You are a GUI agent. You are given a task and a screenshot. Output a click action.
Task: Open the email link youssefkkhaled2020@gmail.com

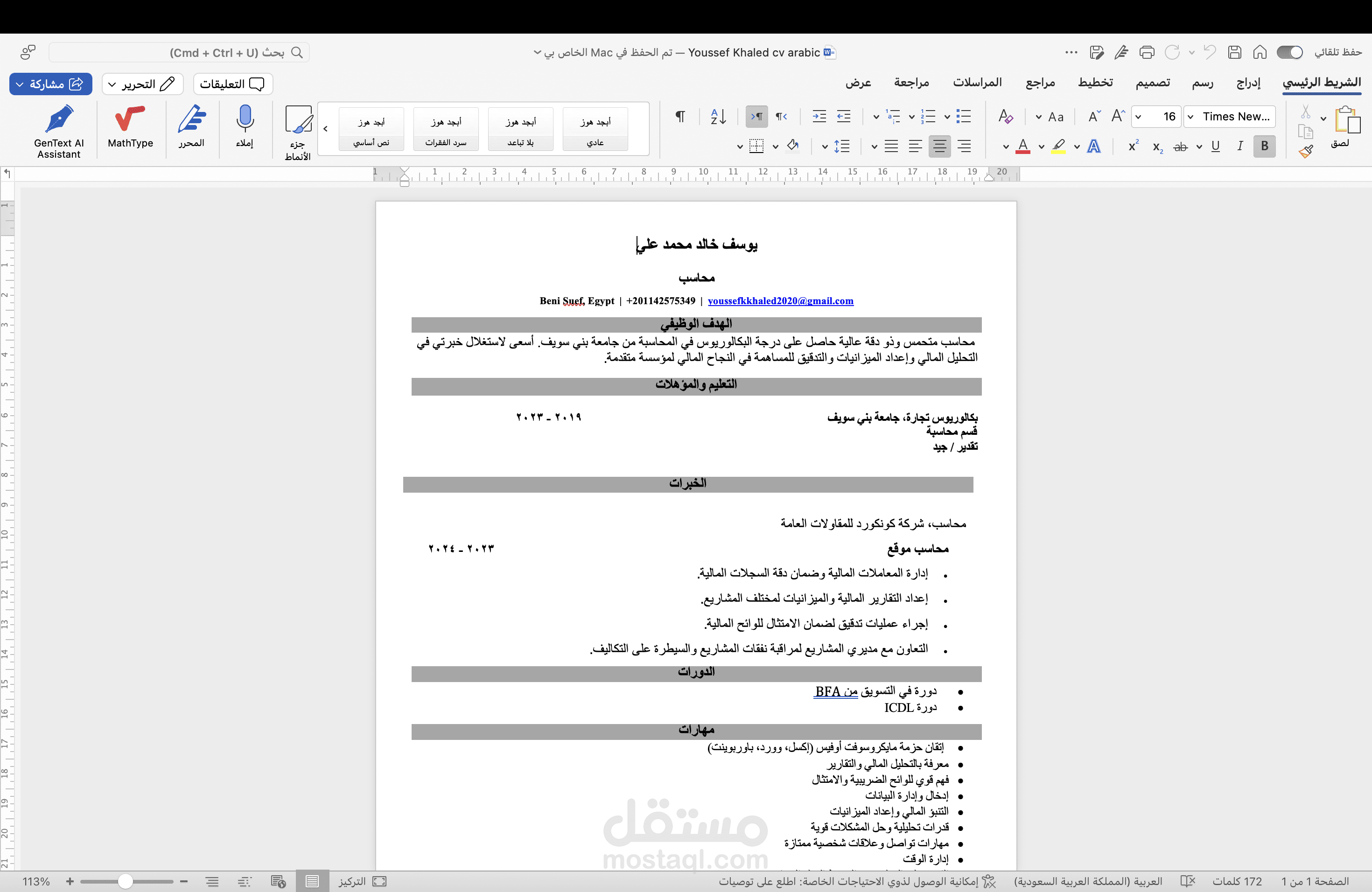click(x=781, y=301)
